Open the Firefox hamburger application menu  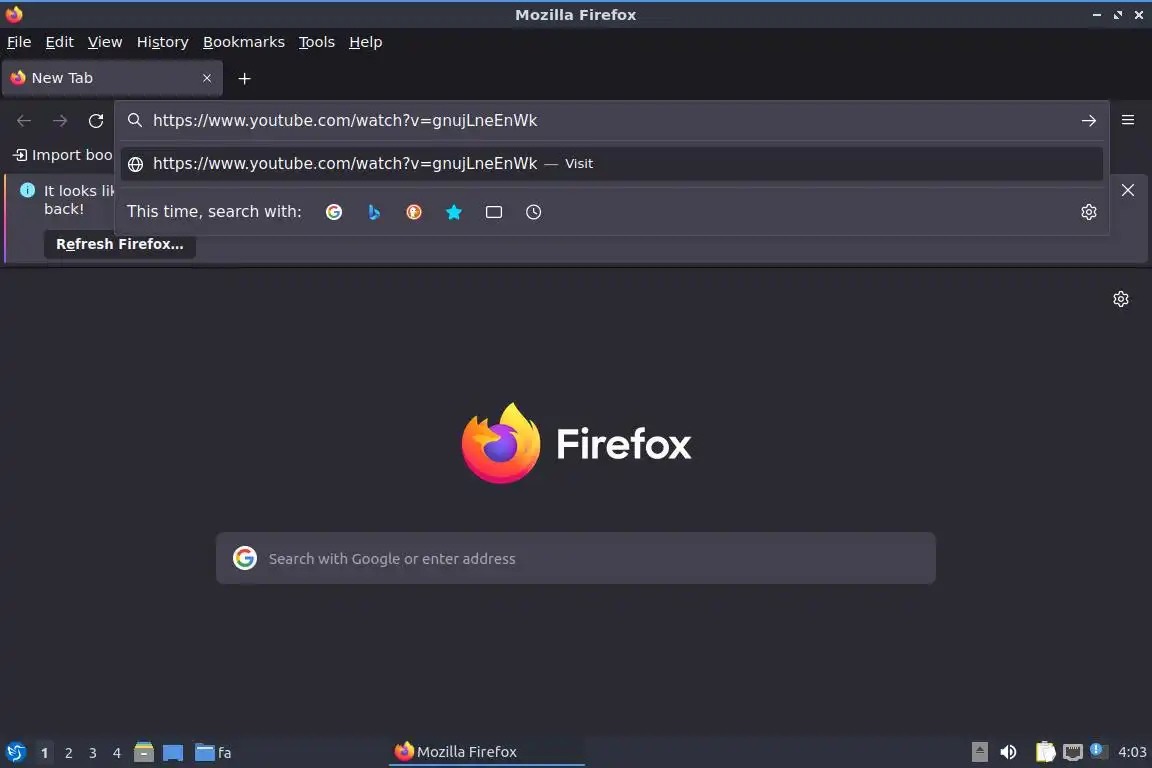point(1128,120)
